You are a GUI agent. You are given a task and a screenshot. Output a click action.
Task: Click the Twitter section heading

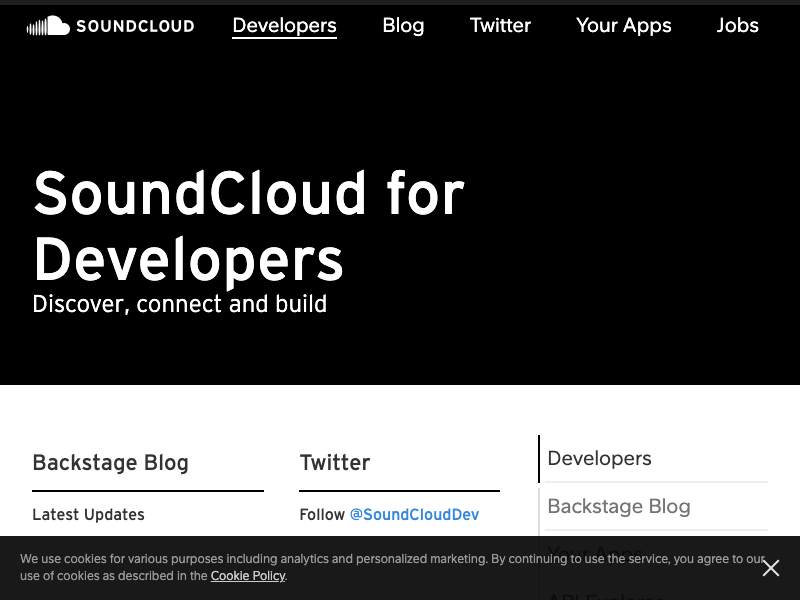click(x=335, y=463)
